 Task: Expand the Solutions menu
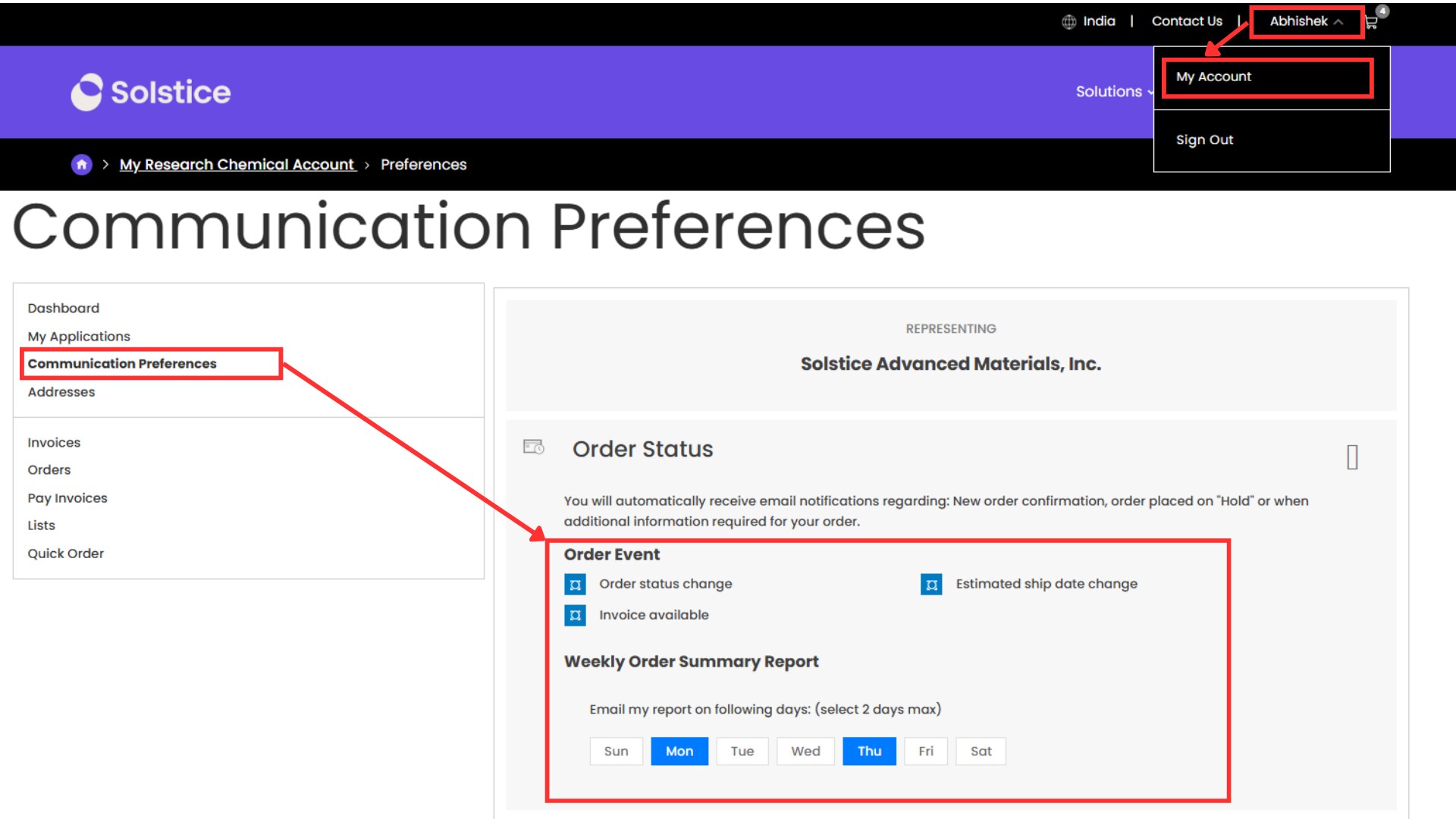(1114, 92)
